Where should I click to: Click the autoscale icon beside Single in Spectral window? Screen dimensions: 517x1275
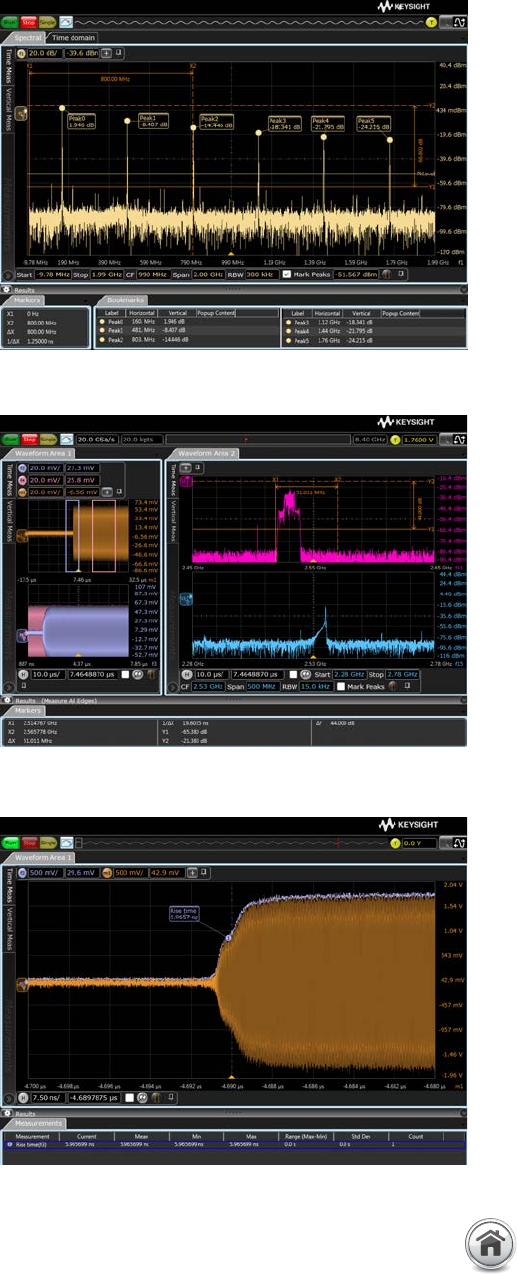point(66,20)
